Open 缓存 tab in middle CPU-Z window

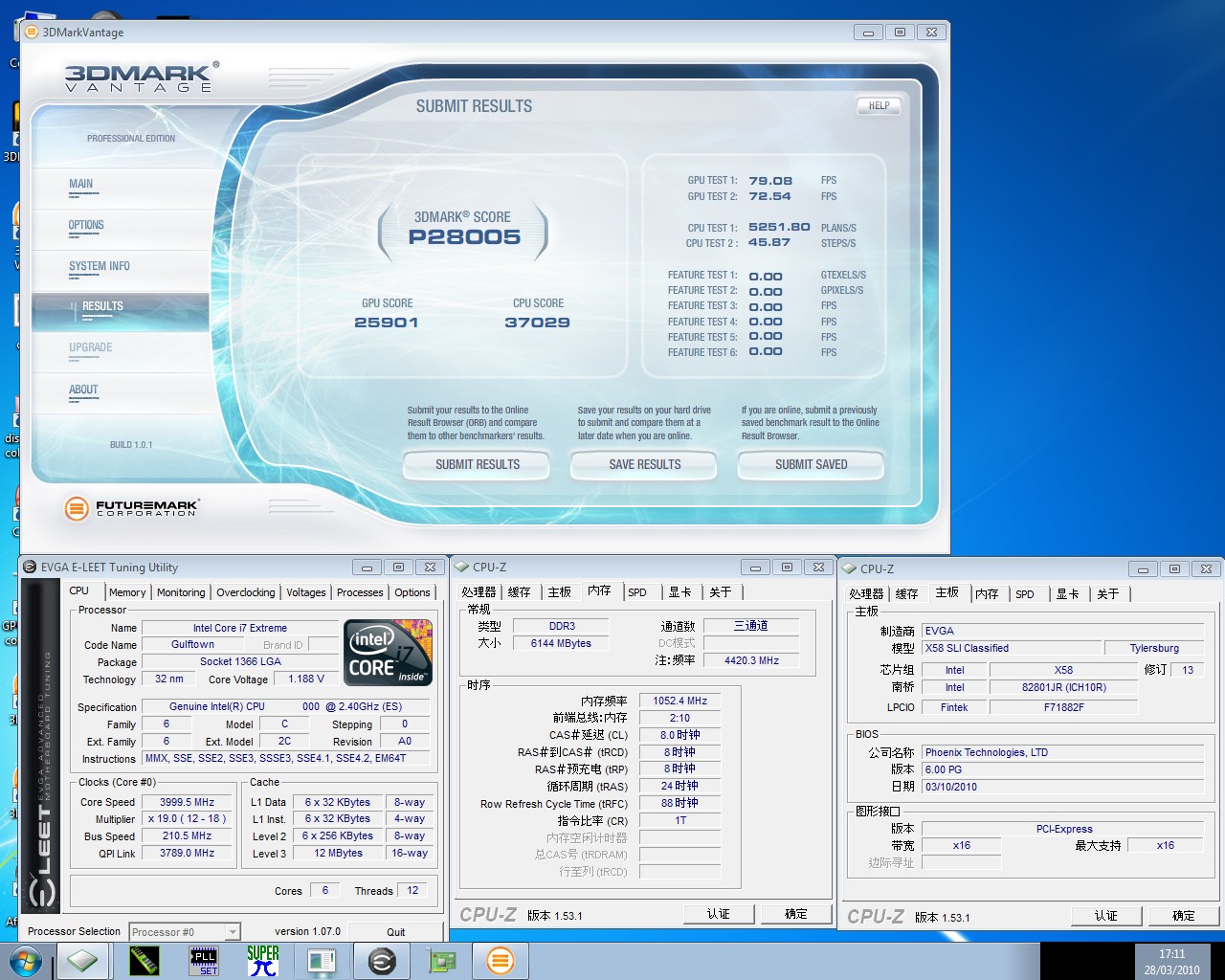[x=520, y=592]
